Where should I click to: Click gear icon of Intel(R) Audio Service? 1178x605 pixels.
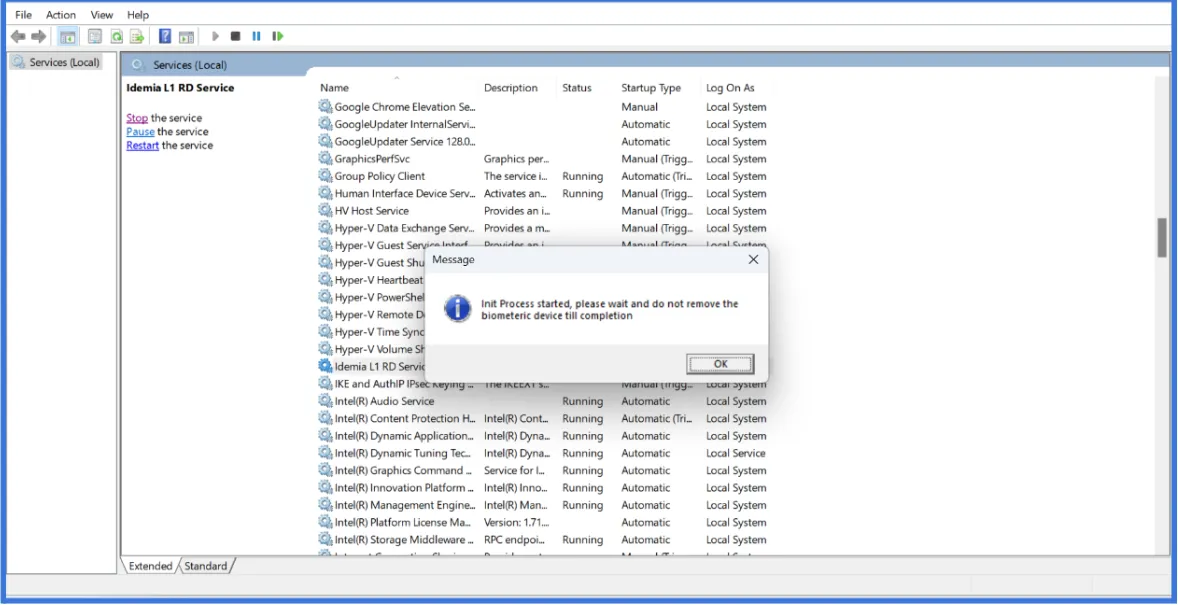pos(325,401)
